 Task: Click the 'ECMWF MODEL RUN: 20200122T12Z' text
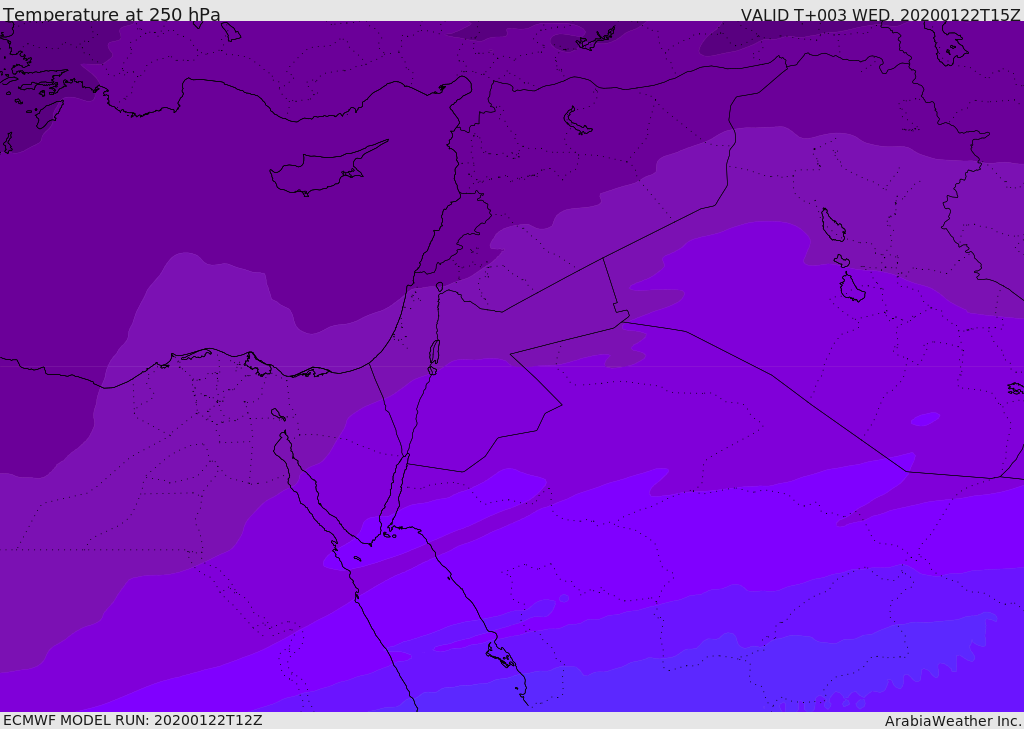[x=133, y=720]
